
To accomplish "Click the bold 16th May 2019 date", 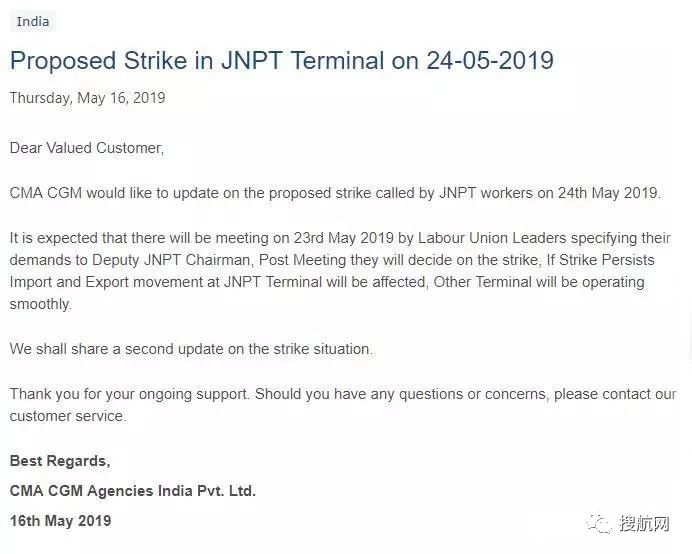I will [60, 521].
